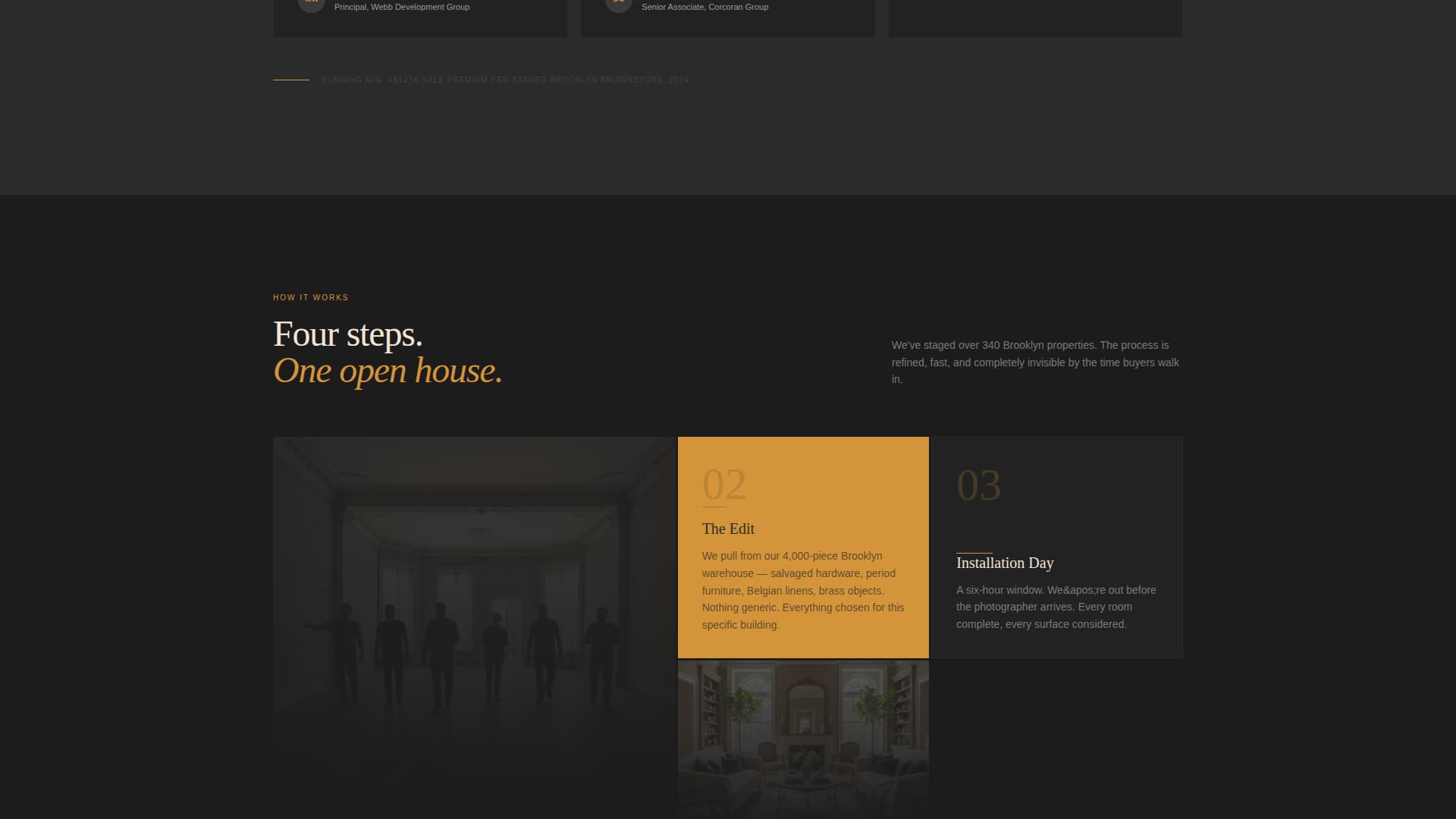Toggle the highlighted 'The Edit' step card
The height and width of the screenshot is (819, 1456).
tap(802, 546)
